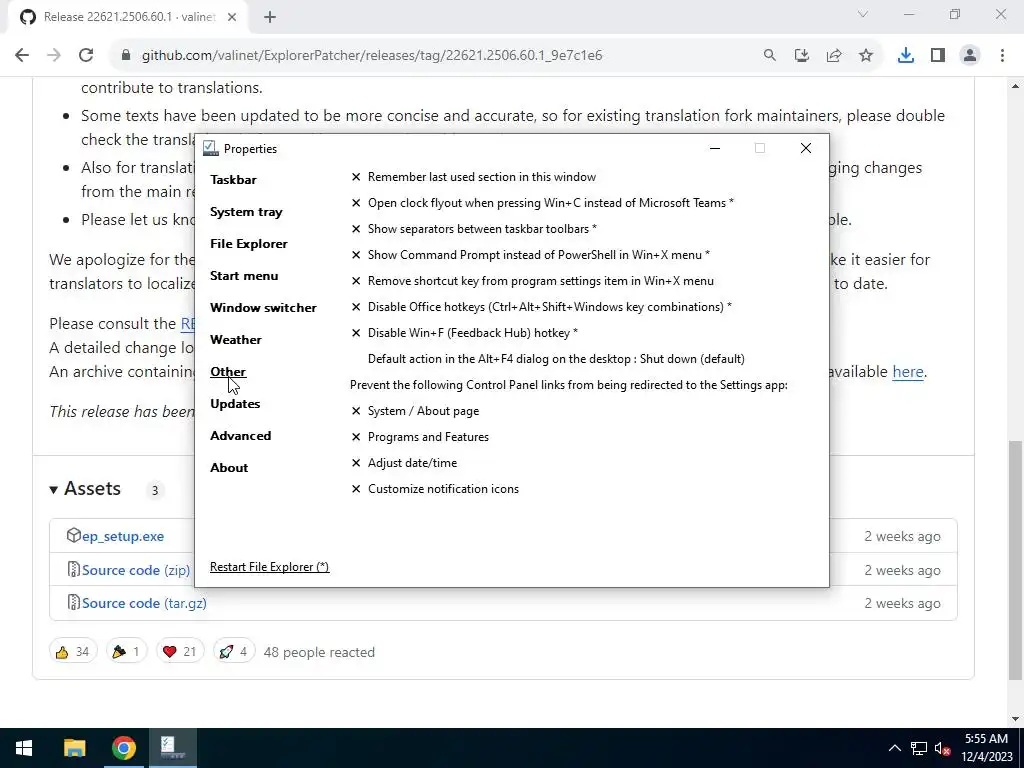Click the Properties window title icon
The height and width of the screenshot is (768, 1024).
coord(210,148)
